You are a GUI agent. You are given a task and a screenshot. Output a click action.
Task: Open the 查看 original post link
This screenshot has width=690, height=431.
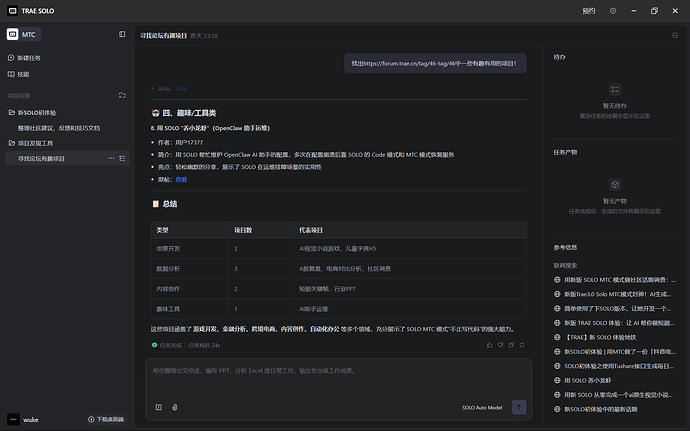(x=181, y=179)
